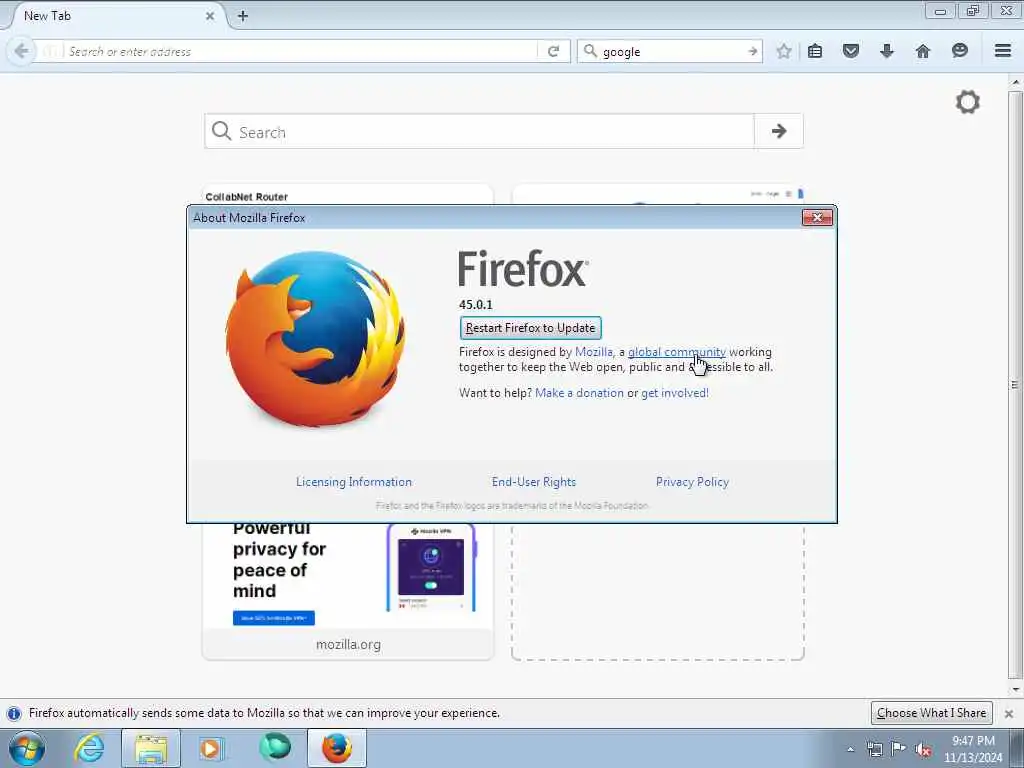This screenshot has width=1024, height=768.
Task: Click the back navigation arrow
Action: [21, 51]
